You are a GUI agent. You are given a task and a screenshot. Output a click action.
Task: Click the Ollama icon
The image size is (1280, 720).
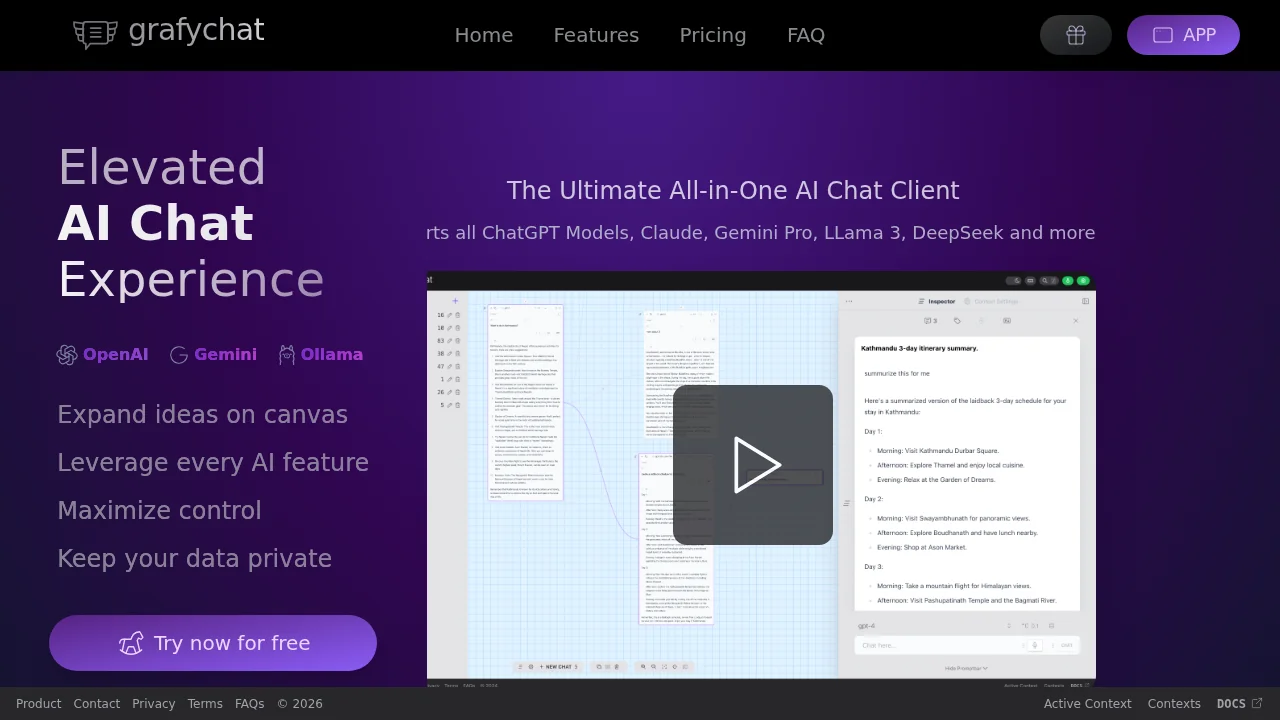tap(286, 354)
